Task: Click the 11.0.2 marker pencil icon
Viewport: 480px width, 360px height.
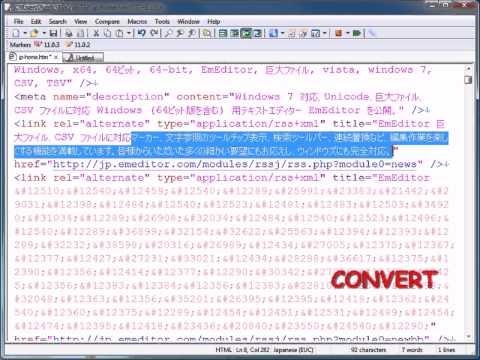Action: (78, 44)
